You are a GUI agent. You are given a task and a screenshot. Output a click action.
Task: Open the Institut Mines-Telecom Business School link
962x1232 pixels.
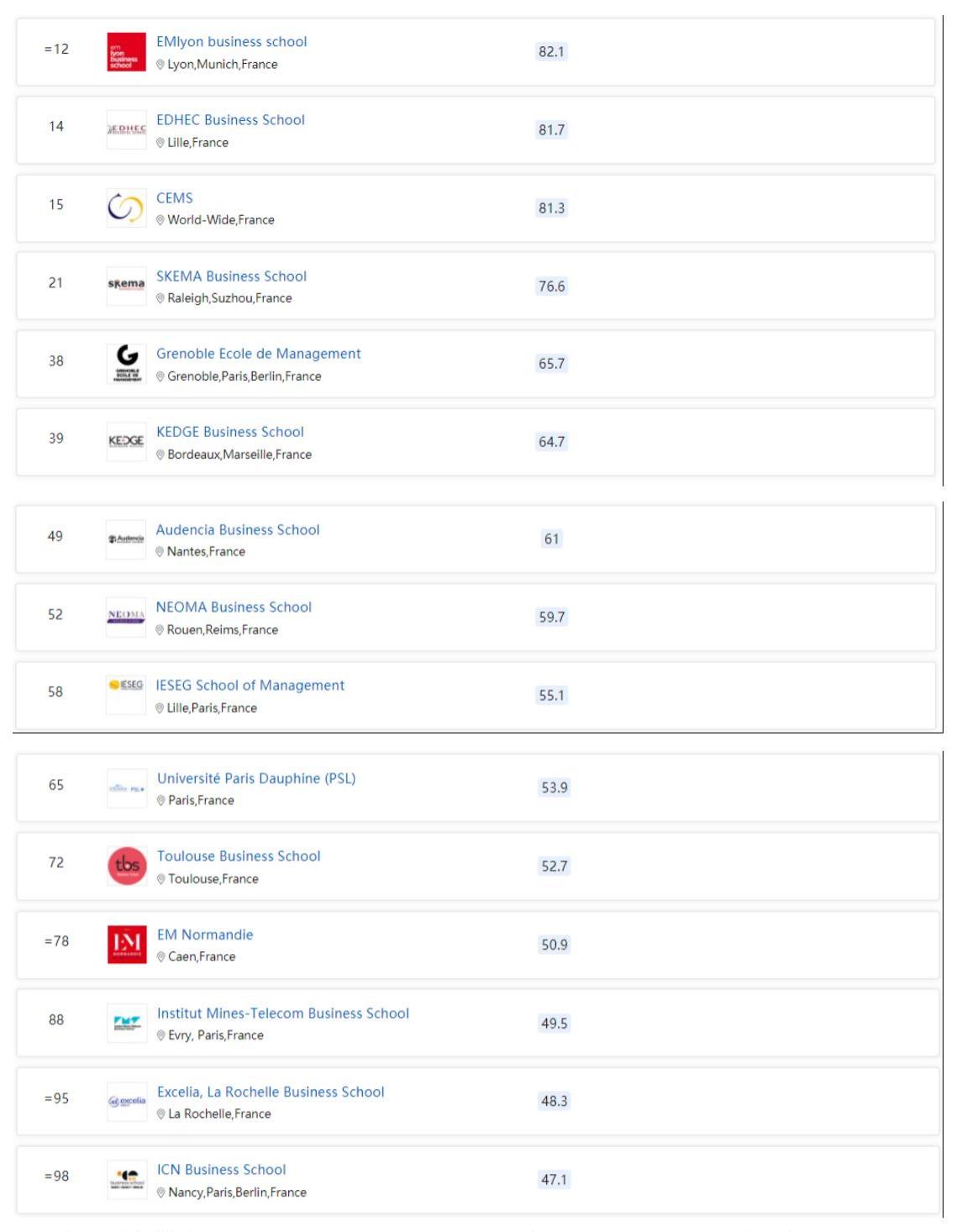pyautogui.click(x=283, y=1014)
